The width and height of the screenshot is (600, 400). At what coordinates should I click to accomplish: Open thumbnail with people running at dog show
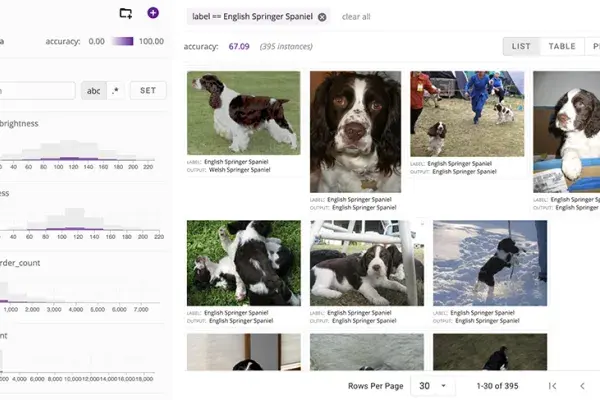point(467,114)
